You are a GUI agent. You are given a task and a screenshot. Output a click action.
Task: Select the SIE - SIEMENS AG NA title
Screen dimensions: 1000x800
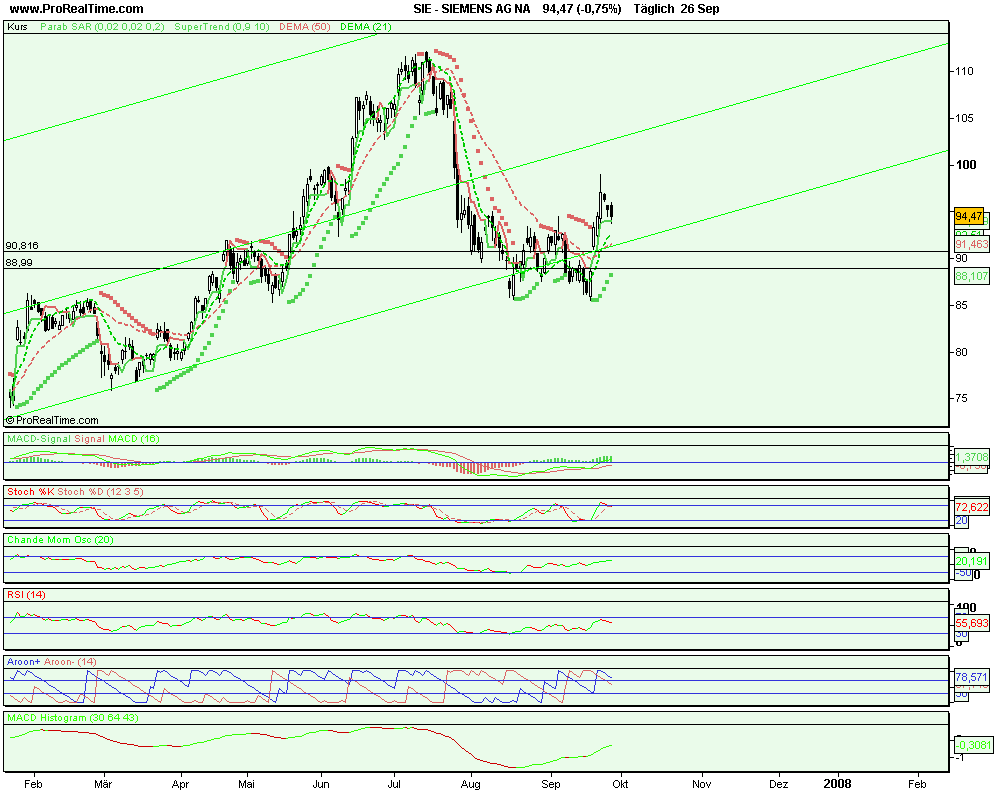click(x=471, y=9)
